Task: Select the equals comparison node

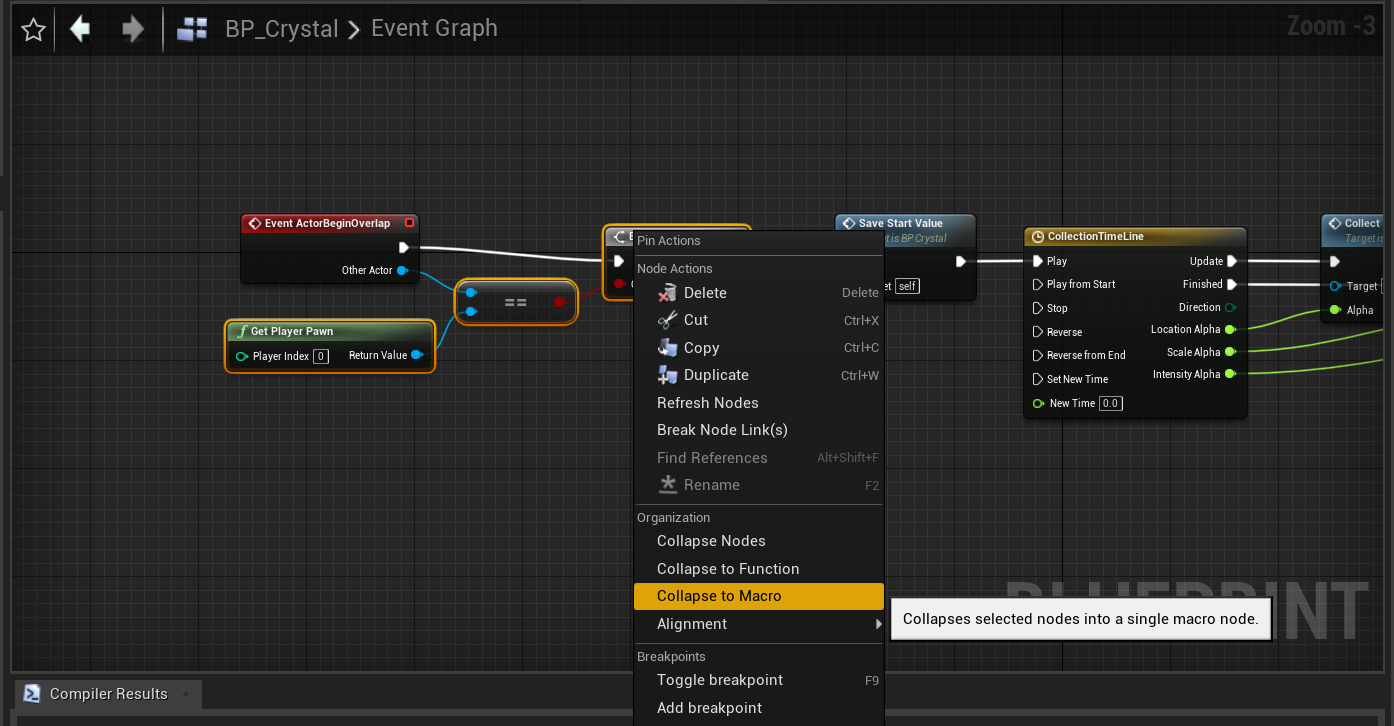Action: pos(516,302)
